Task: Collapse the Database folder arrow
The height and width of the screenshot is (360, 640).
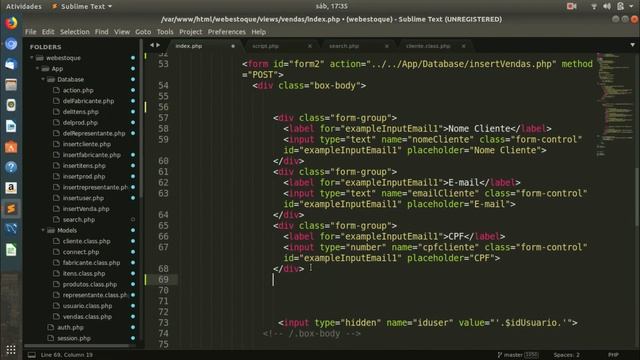Action: [43, 79]
